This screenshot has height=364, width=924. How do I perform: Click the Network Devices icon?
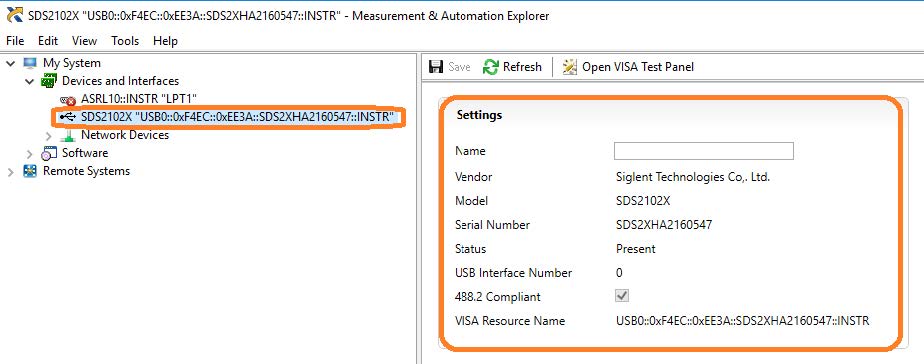(x=68, y=135)
